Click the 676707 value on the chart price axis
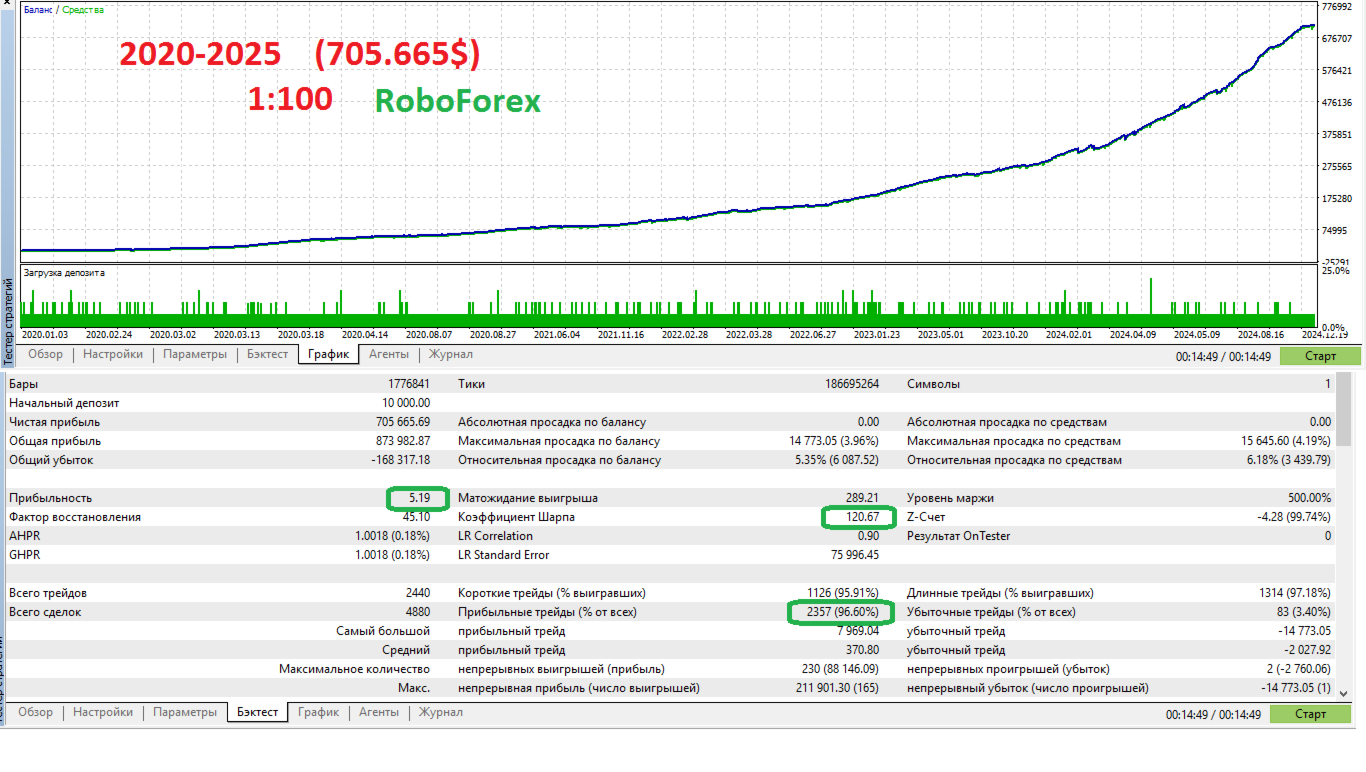Viewport: 1366px width, 772px height. click(1337, 39)
